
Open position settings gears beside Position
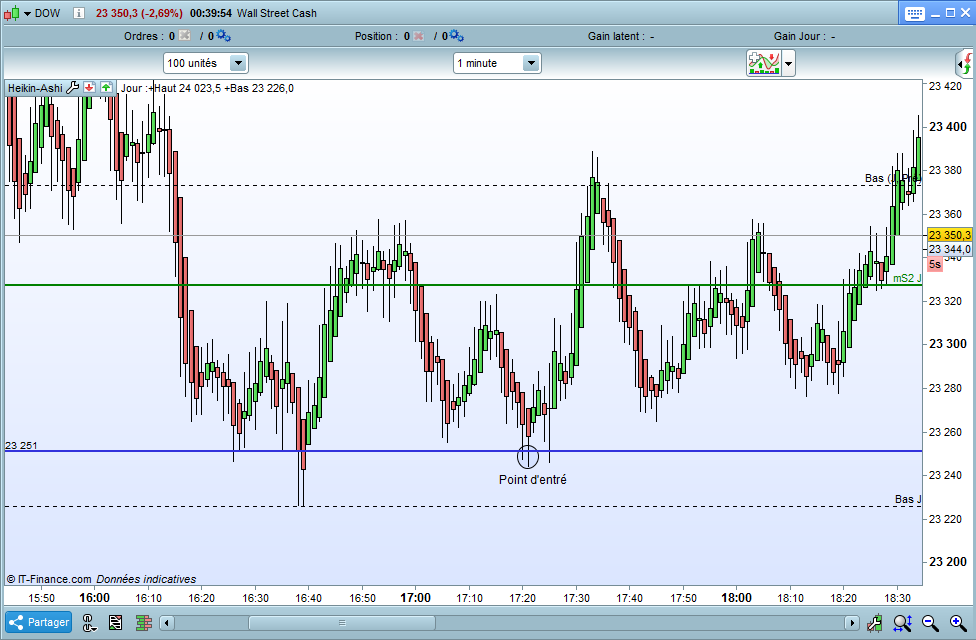click(456, 35)
